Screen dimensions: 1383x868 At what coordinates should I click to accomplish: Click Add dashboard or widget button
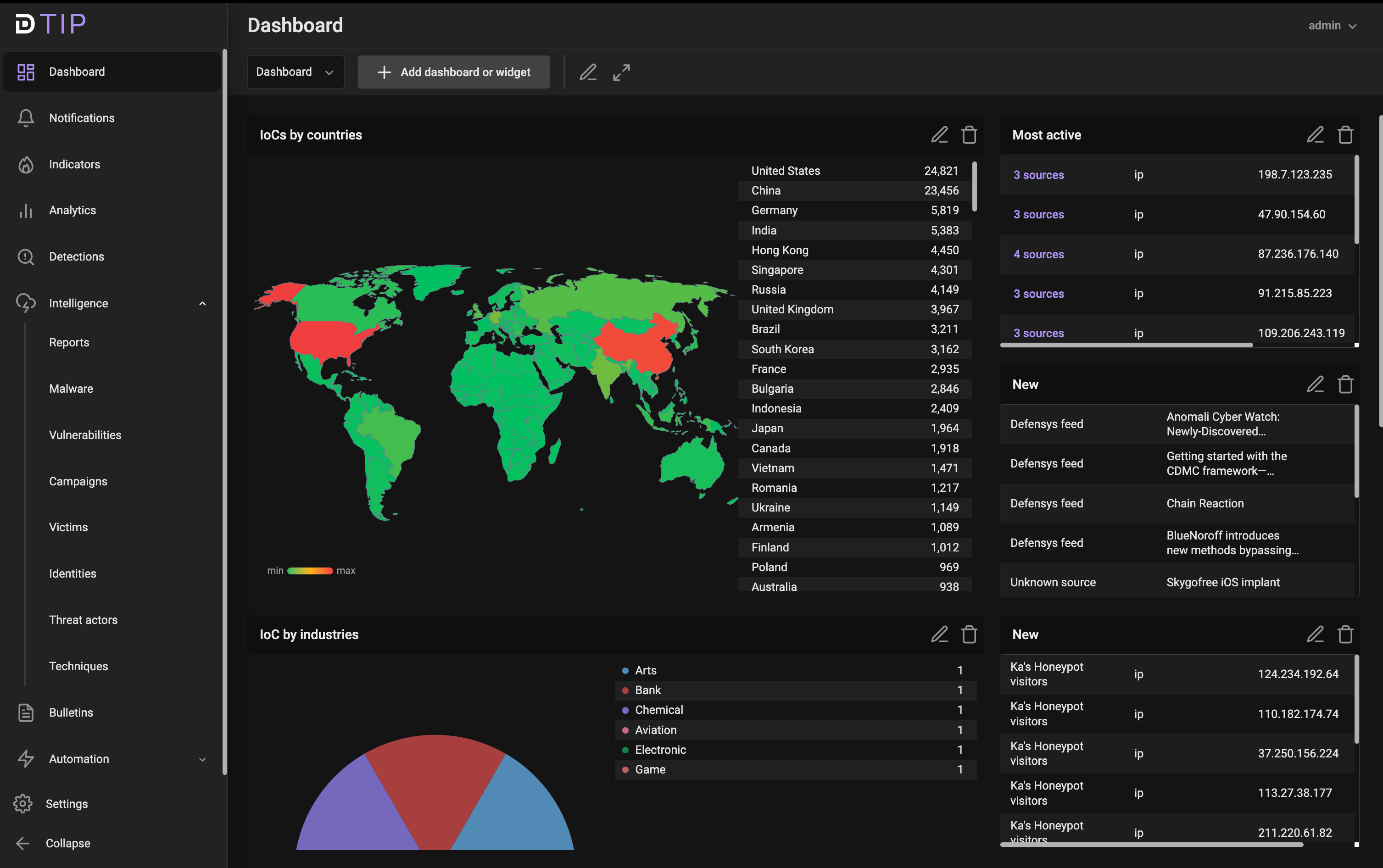pos(453,72)
